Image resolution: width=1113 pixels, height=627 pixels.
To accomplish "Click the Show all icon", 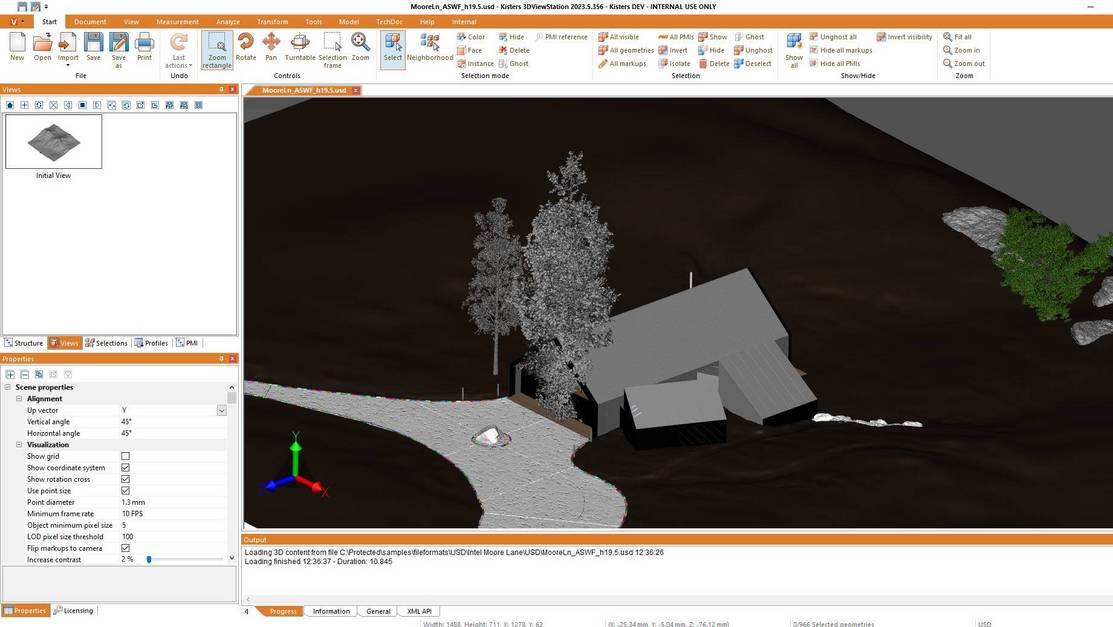I will 794,50.
